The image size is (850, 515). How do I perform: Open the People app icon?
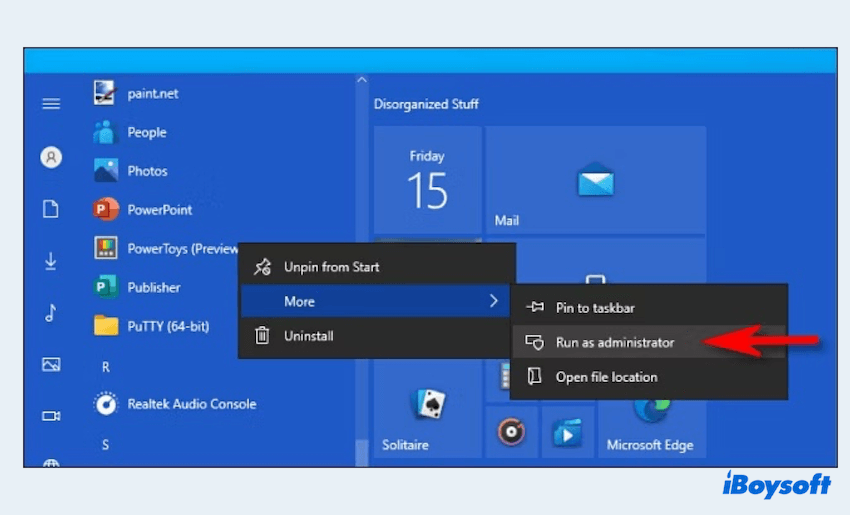[x=105, y=132]
